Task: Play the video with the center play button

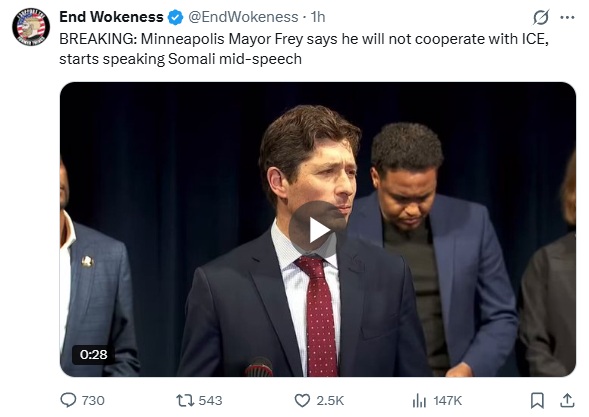Action: point(318,229)
